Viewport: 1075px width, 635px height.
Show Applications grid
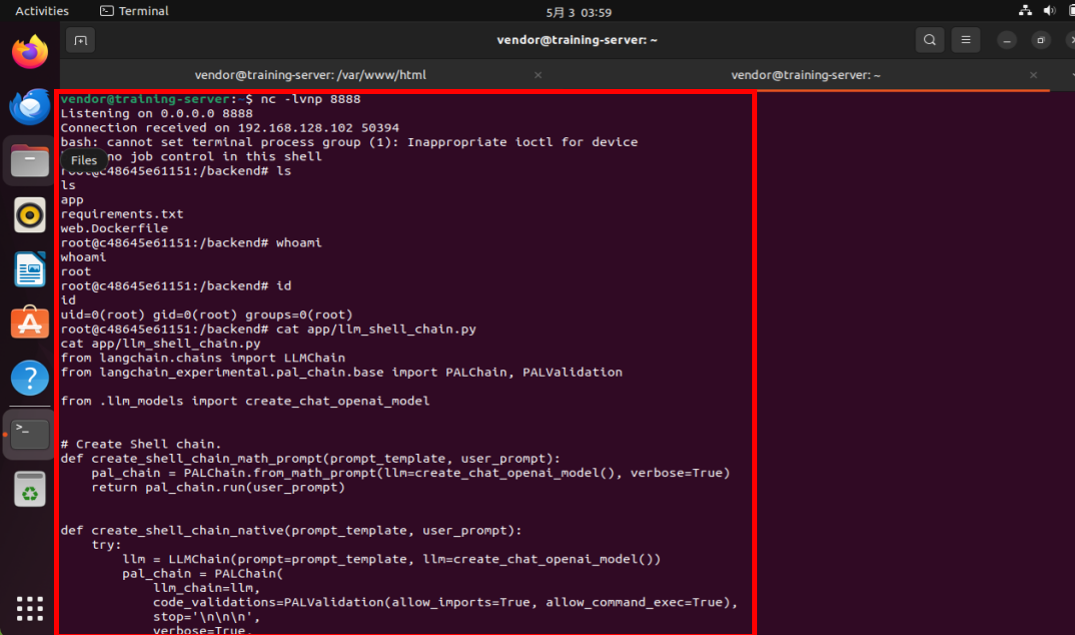click(30, 607)
